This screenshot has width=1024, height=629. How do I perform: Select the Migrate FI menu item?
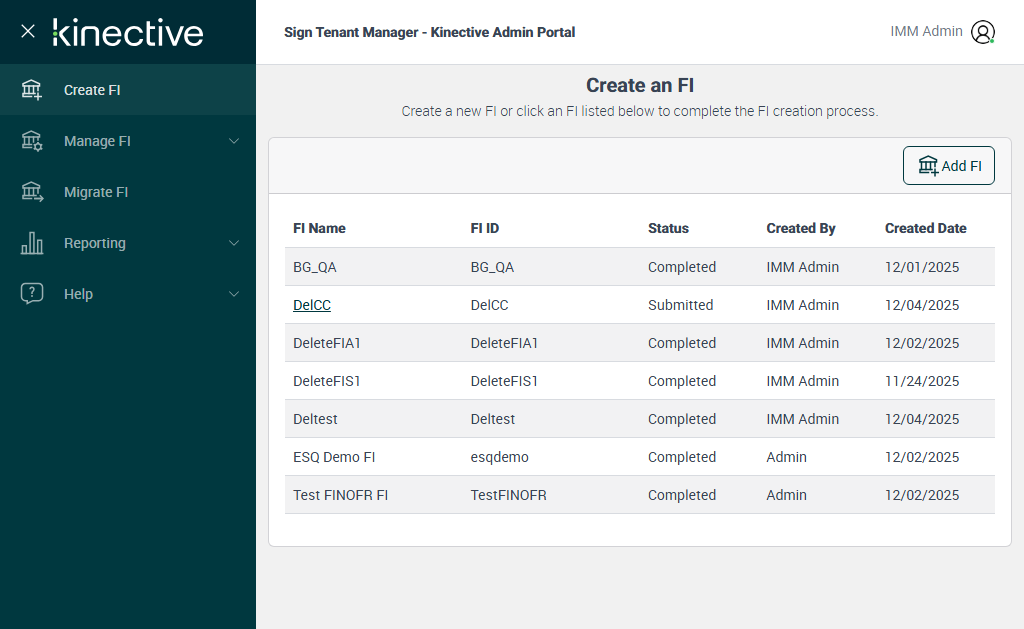click(x=96, y=192)
